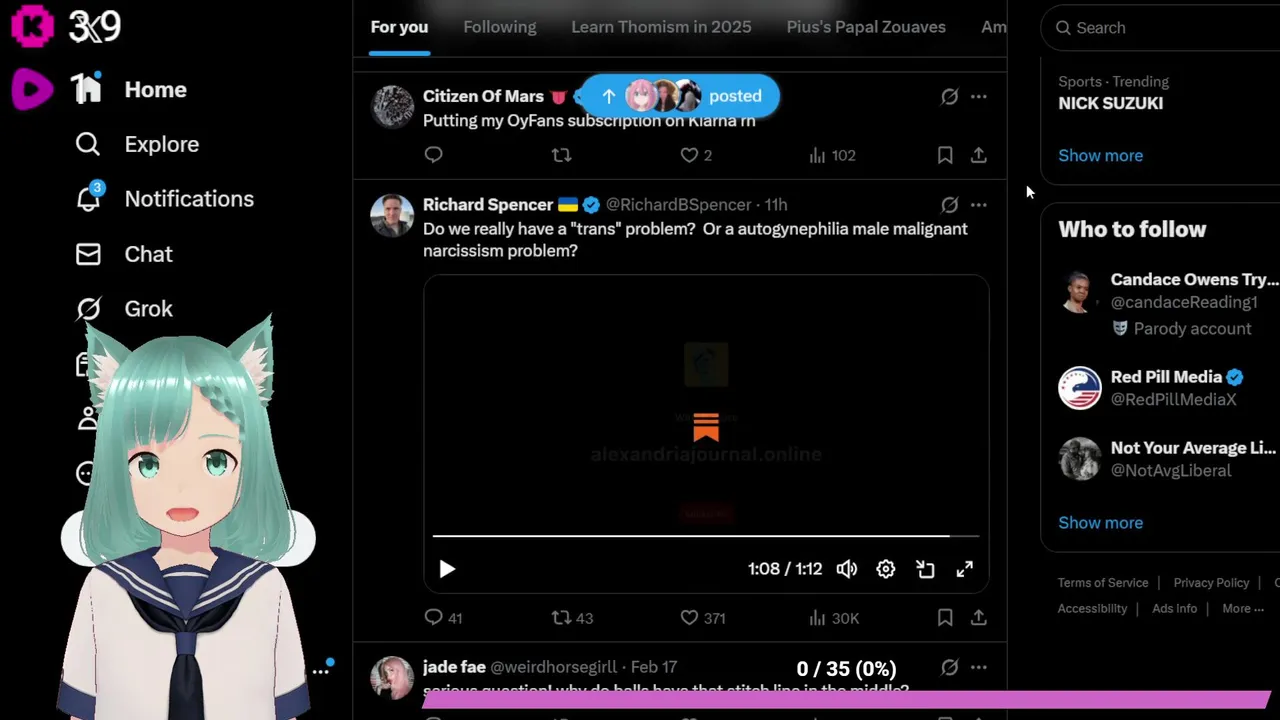Open Richard Spencer profile avatar
1280x720 pixels.
tap(392, 215)
